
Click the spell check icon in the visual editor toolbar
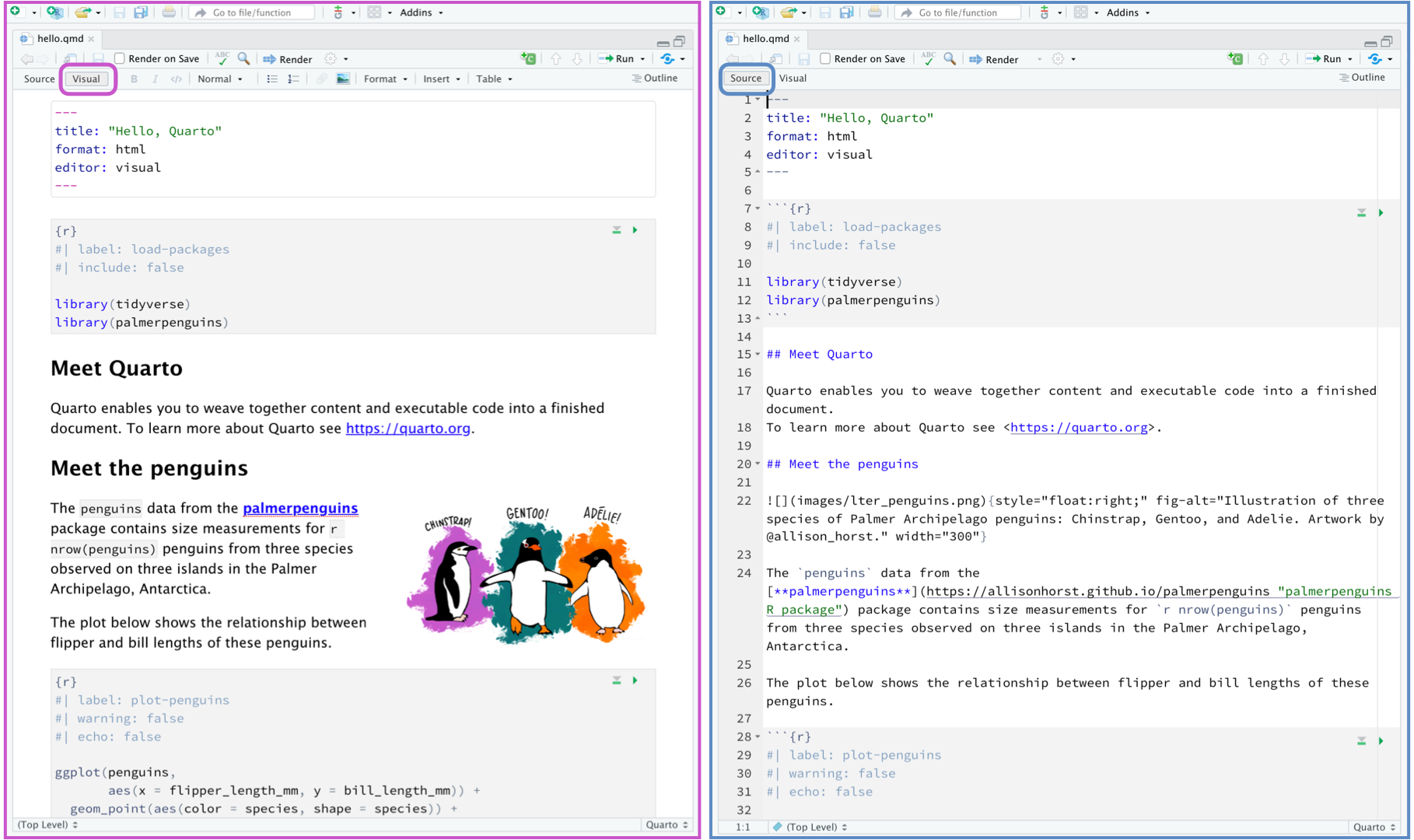click(x=222, y=58)
